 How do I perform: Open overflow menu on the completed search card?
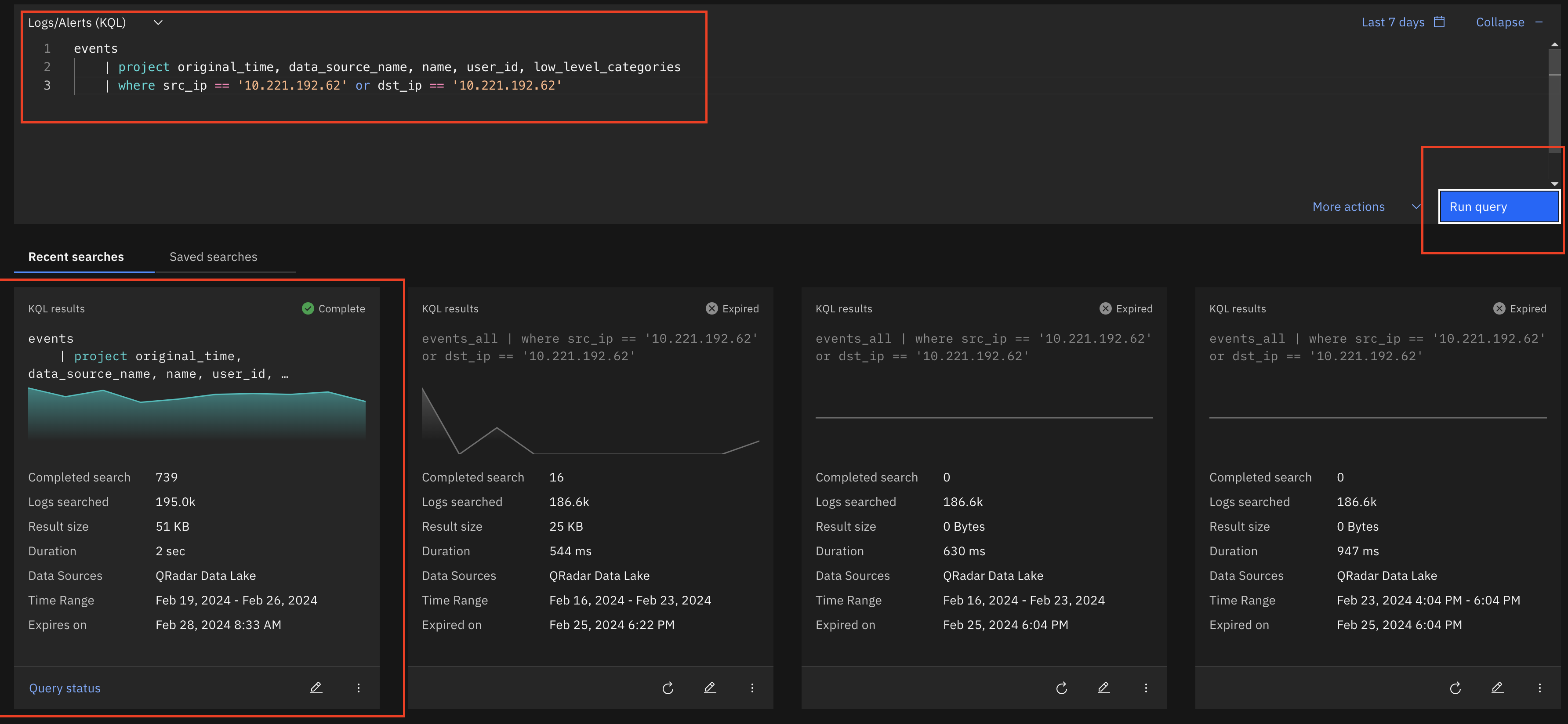[x=359, y=688]
